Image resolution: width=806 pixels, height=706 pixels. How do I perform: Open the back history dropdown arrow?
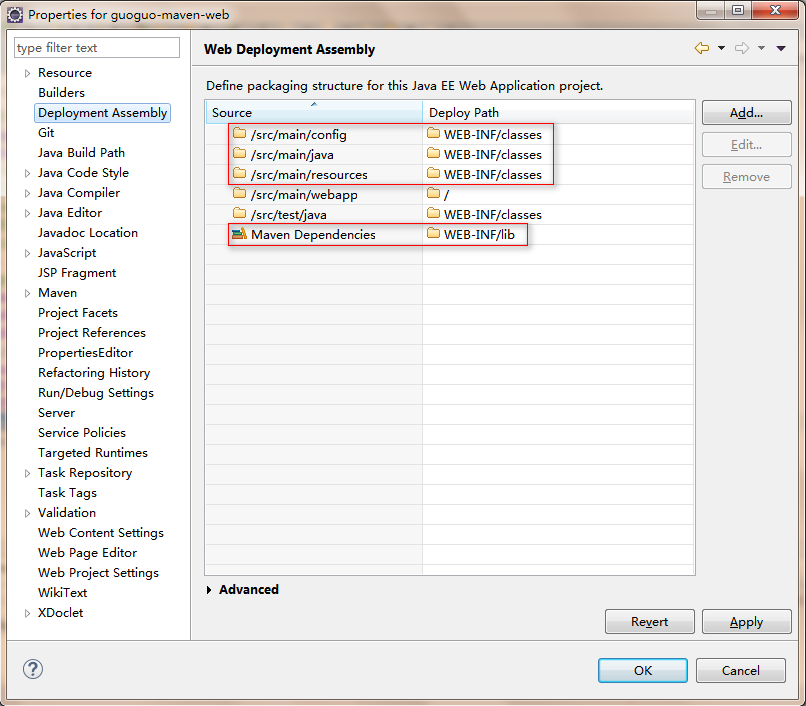(722, 48)
